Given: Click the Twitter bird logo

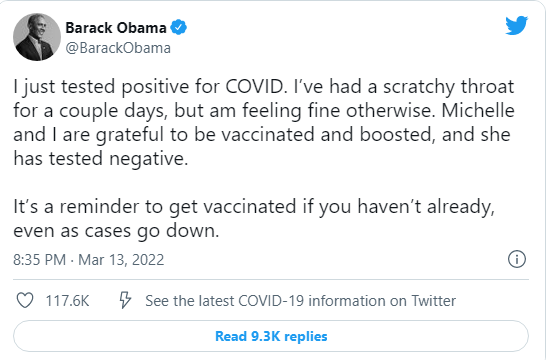Looking at the screenshot, I should coord(516,25).
